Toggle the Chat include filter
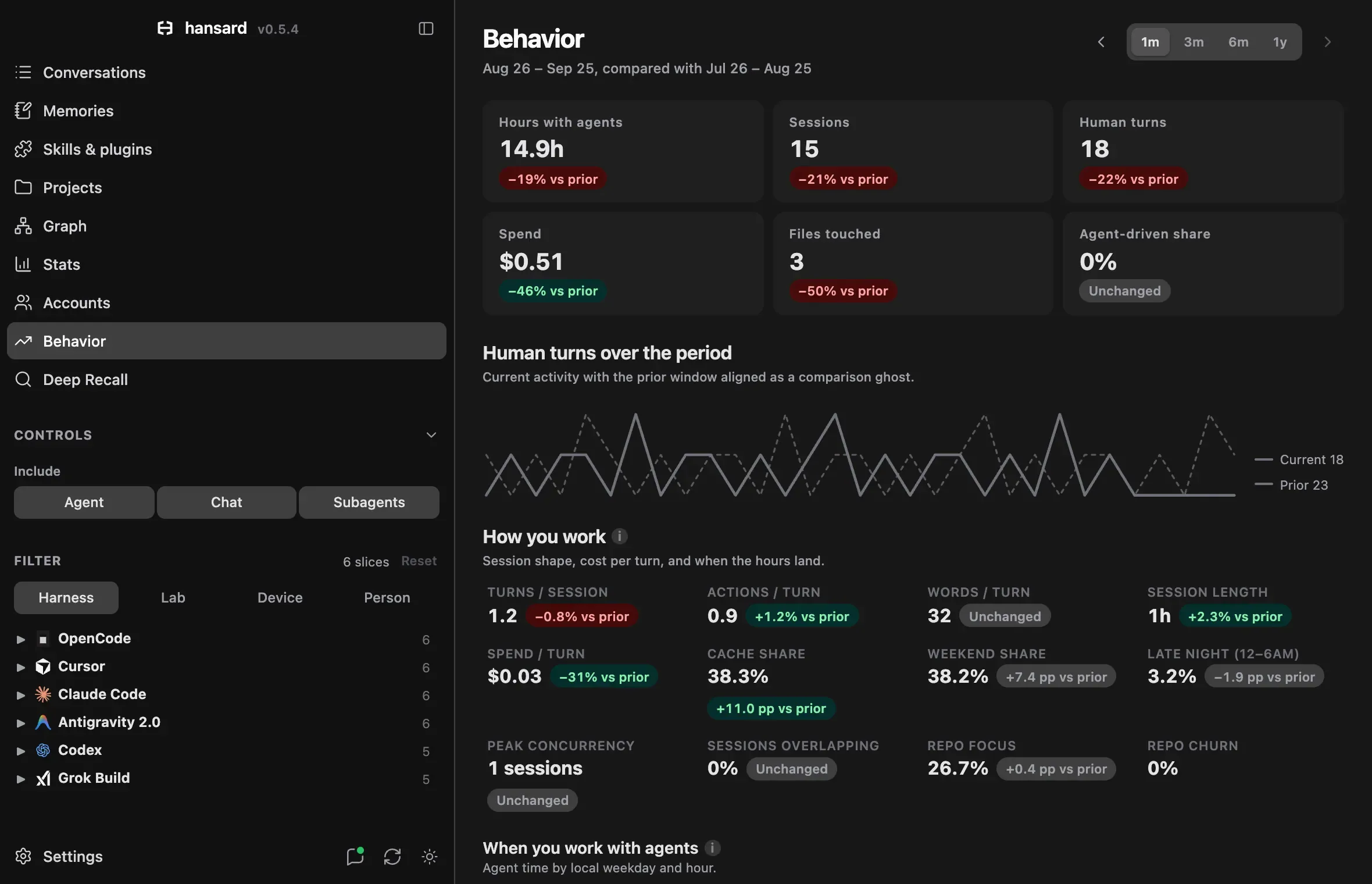 pyautogui.click(x=227, y=502)
